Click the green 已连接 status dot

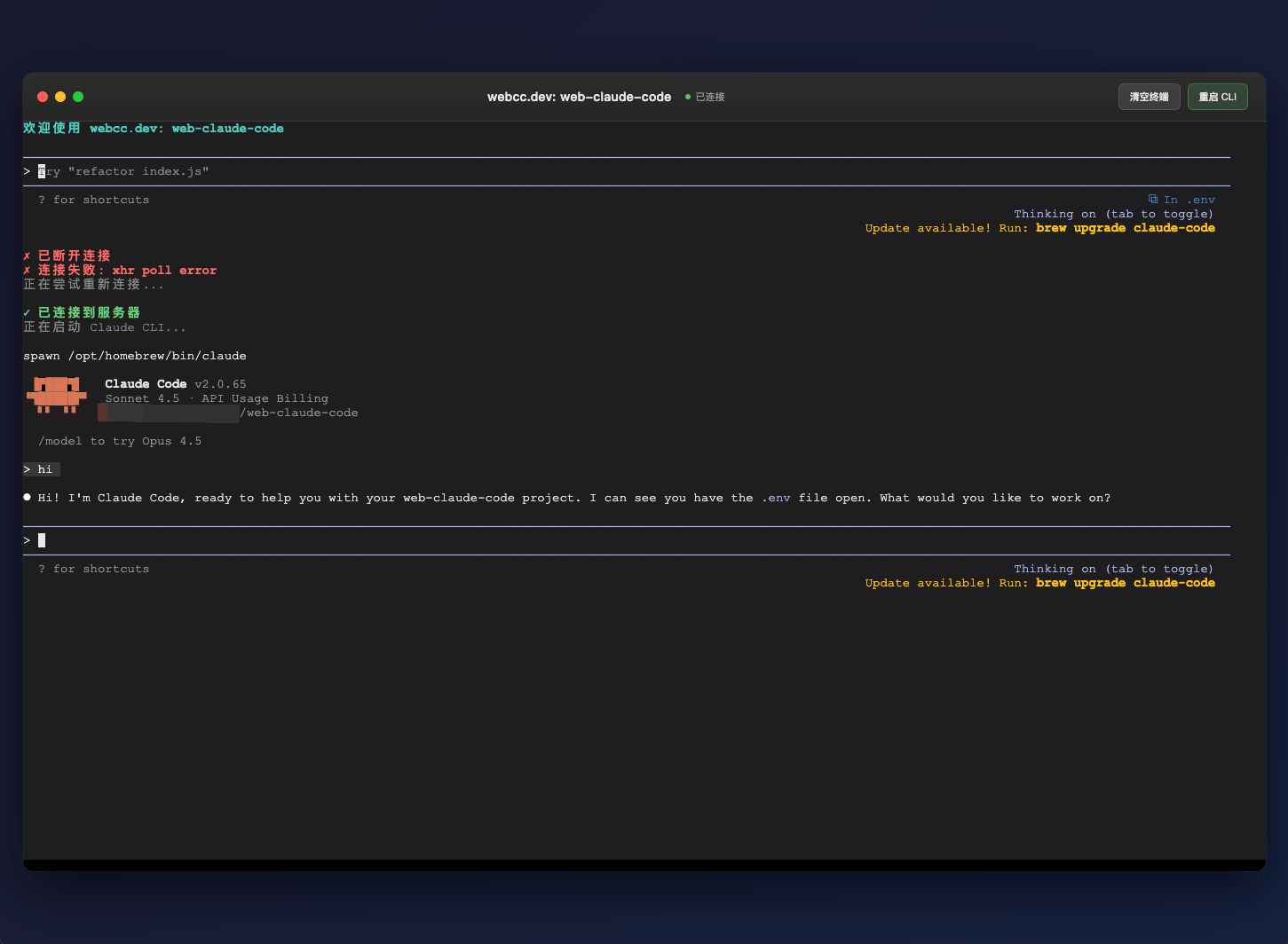coord(688,97)
